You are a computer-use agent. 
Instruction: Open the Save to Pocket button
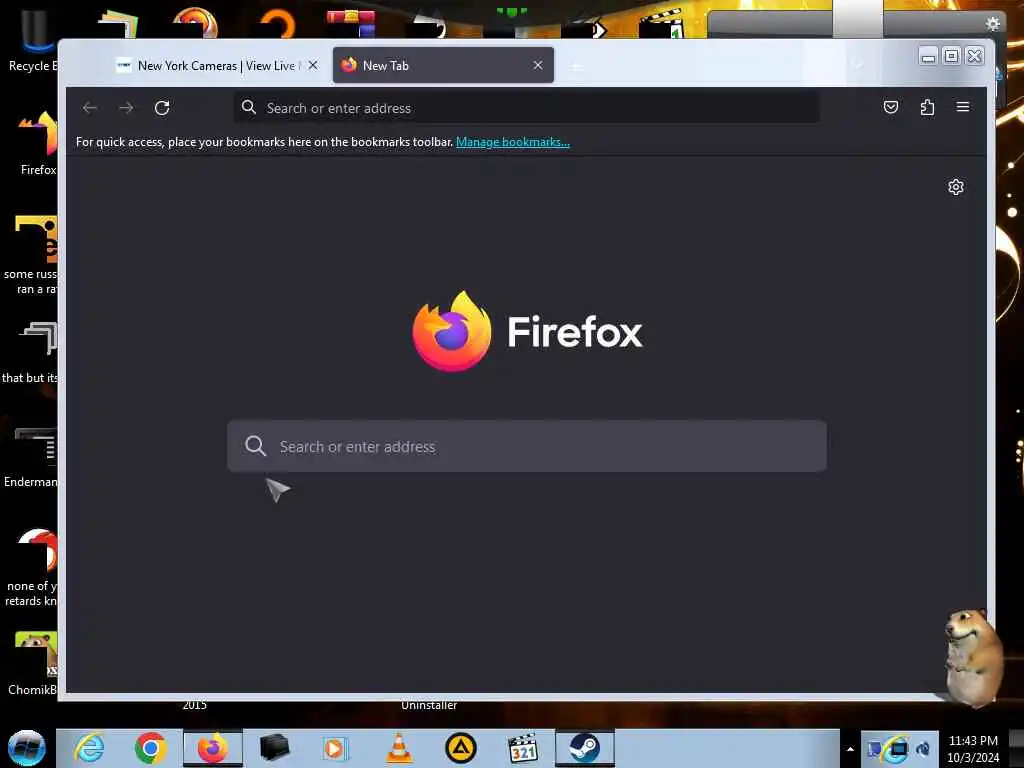(x=891, y=107)
